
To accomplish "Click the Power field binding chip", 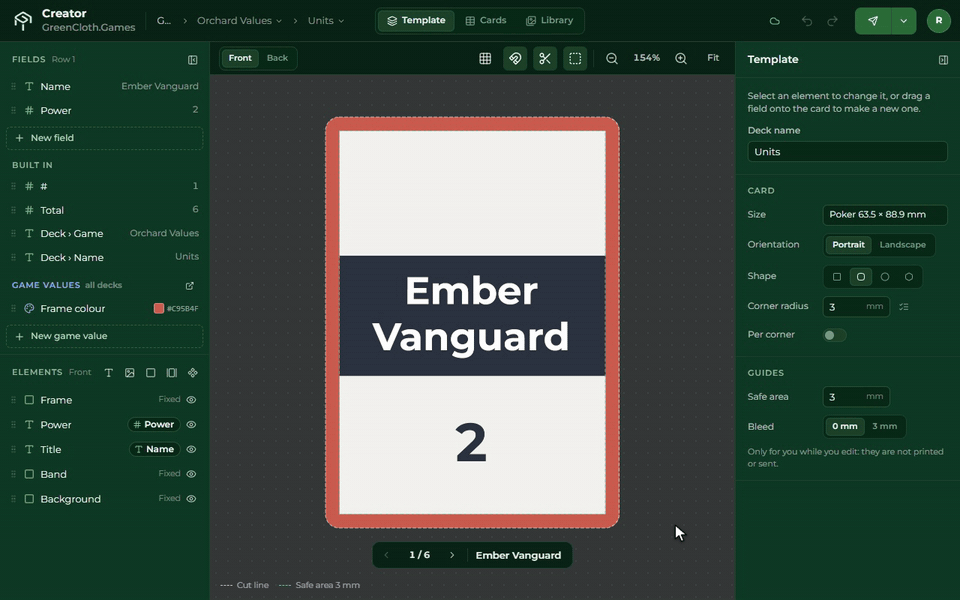I will point(154,425).
